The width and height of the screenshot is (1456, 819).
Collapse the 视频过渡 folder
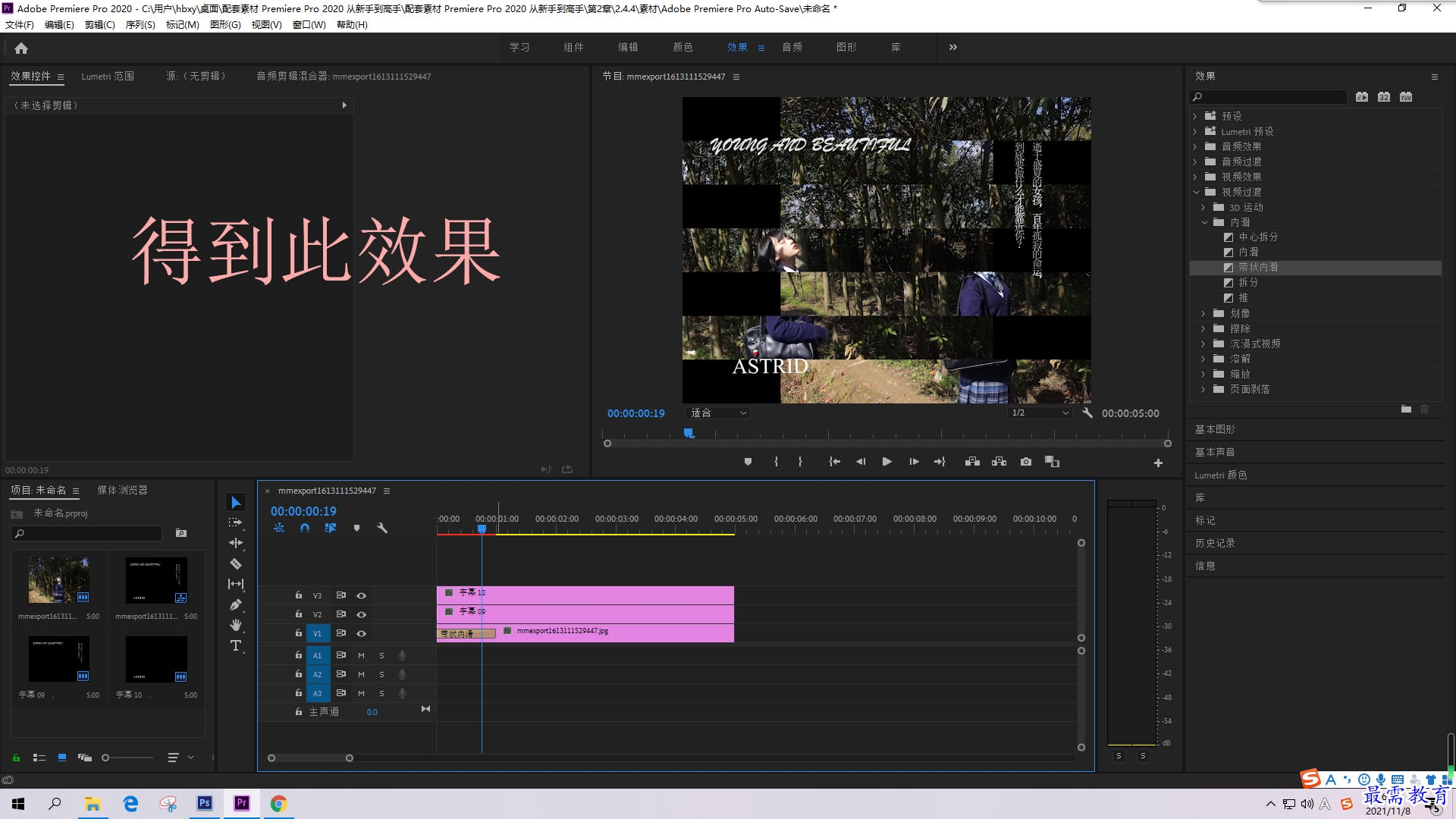point(1196,192)
